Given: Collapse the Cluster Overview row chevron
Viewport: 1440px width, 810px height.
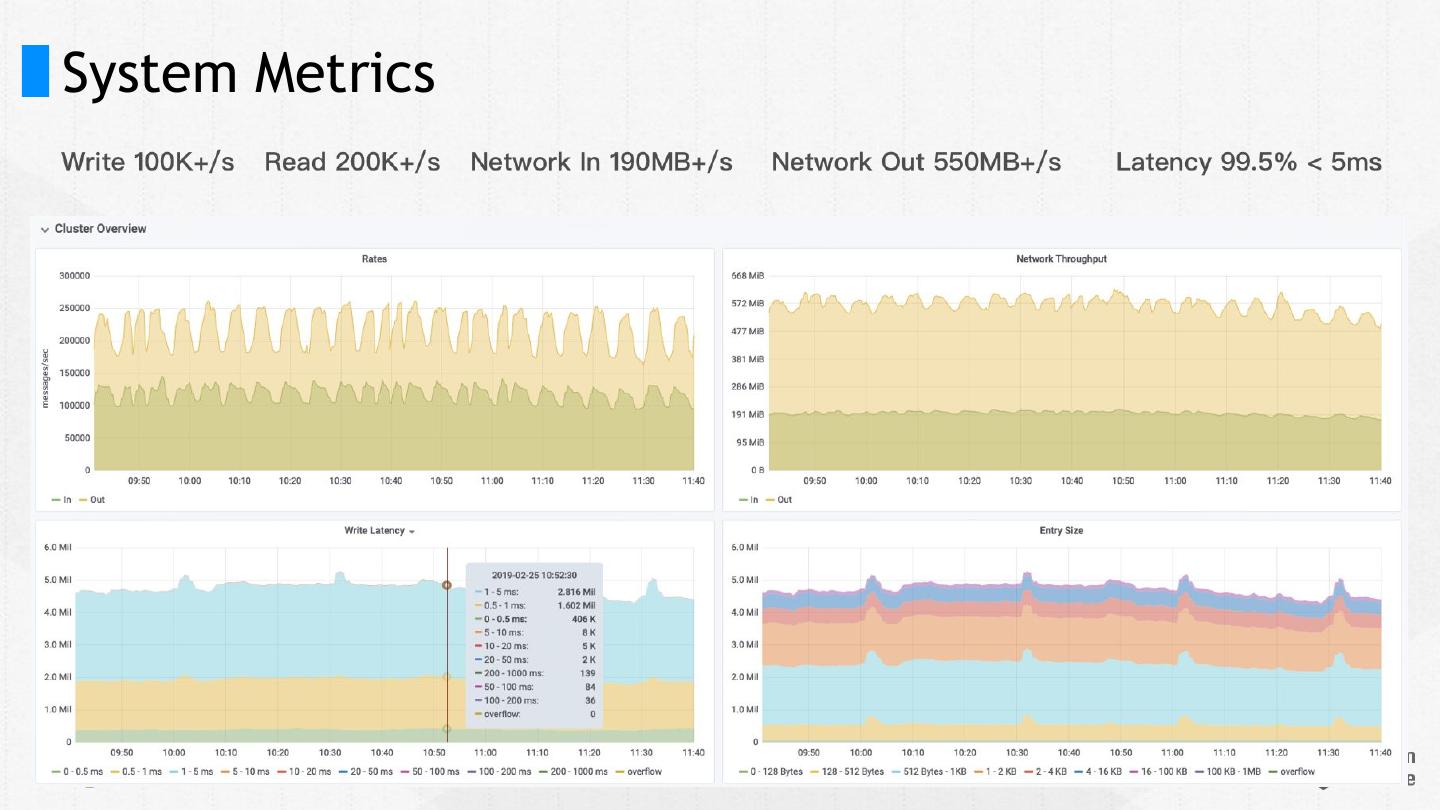Looking at the screenshot, I should point(45,229).
